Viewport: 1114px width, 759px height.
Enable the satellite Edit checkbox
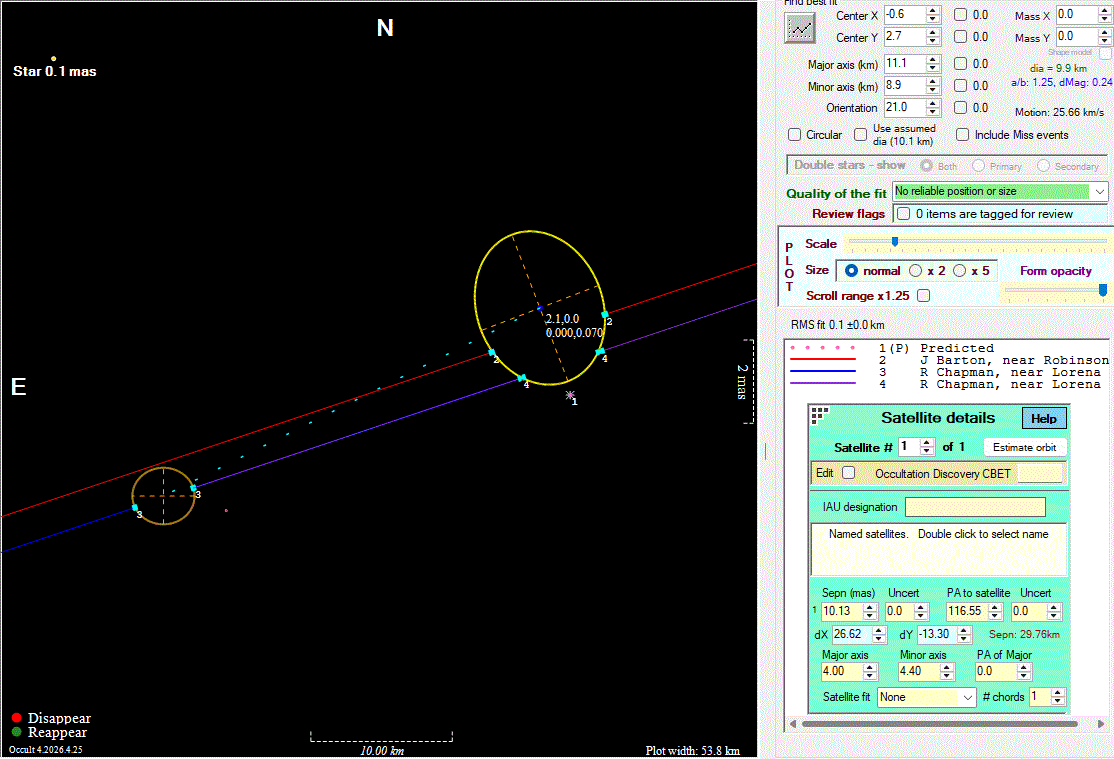848,473
